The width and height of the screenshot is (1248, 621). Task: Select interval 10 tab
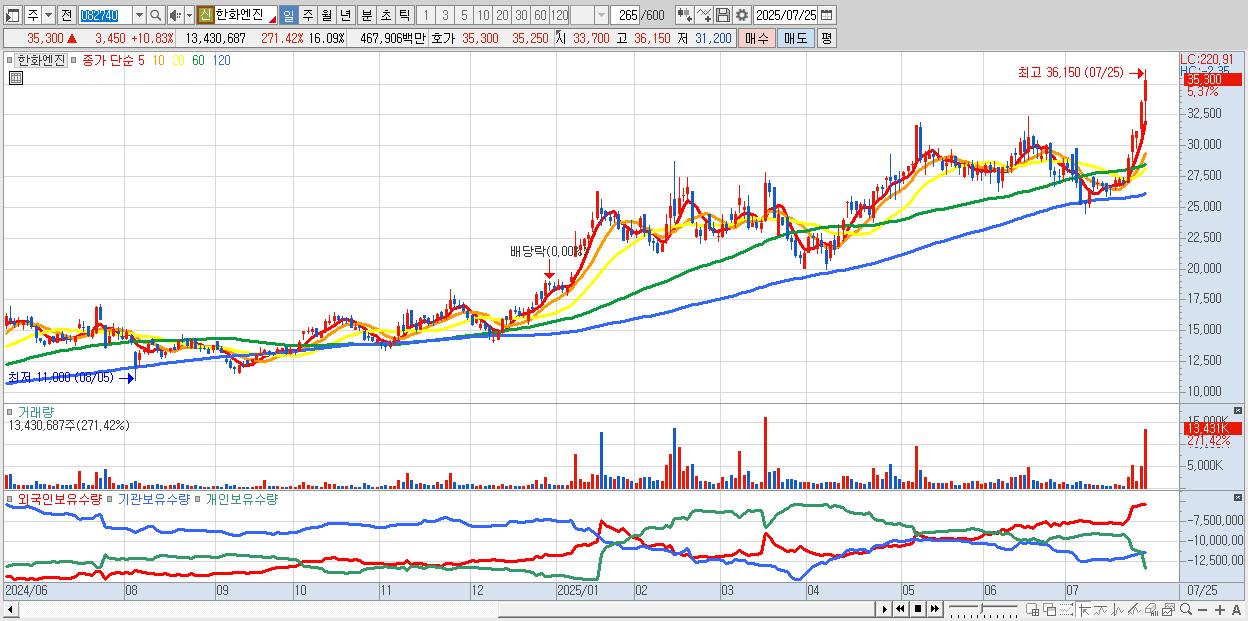(x=483, y=16)
